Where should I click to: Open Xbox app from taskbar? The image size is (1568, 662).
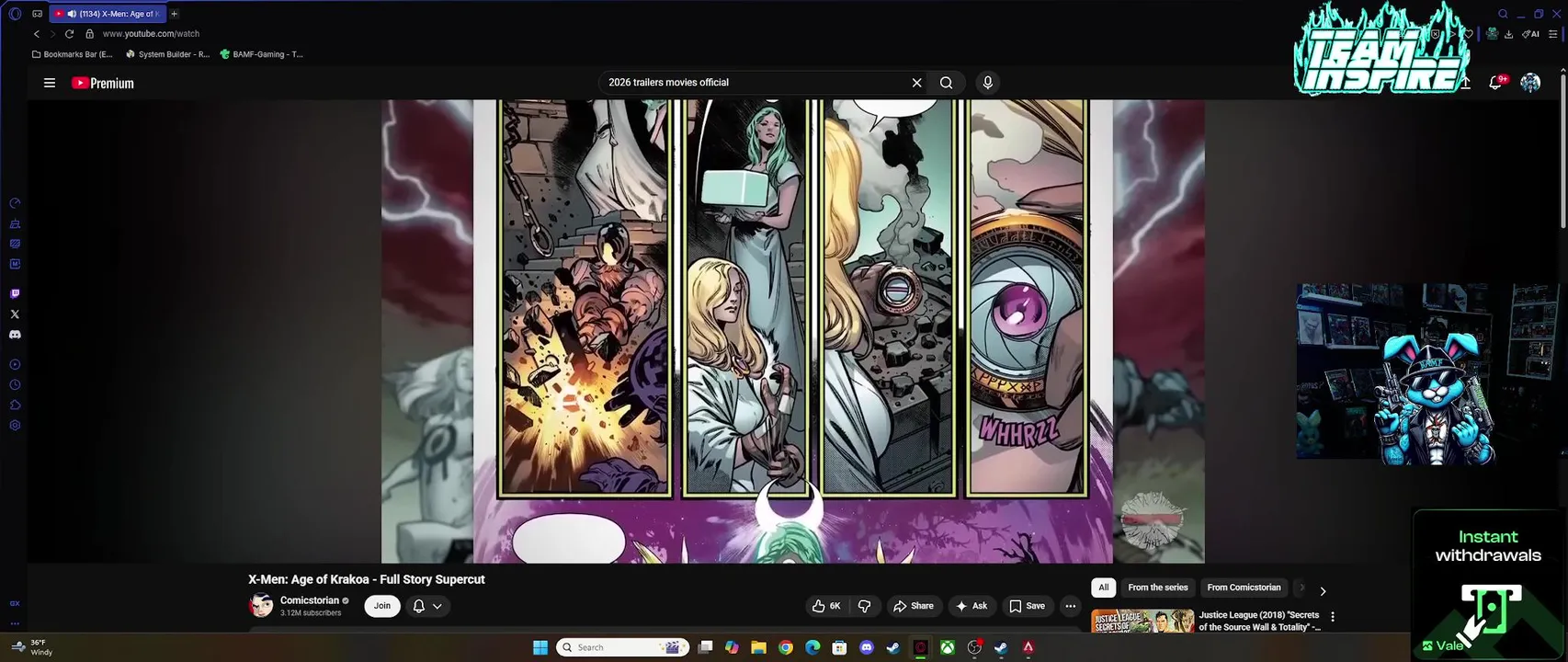(947, 647)
